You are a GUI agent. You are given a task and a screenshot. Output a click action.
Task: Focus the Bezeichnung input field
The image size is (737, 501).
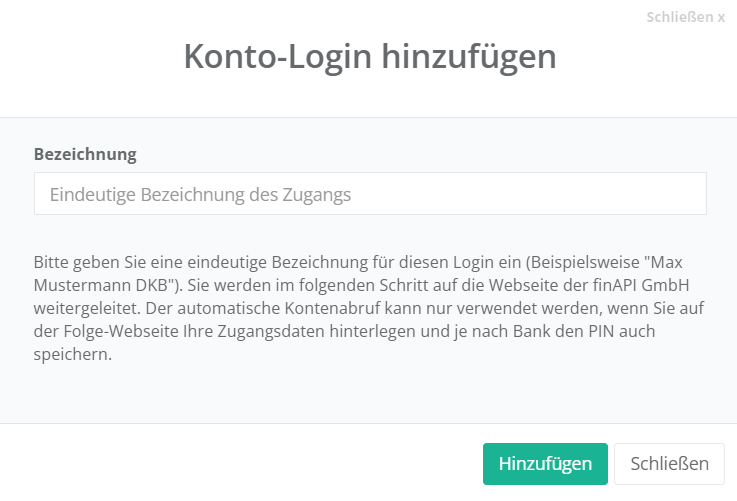point(370,194)
